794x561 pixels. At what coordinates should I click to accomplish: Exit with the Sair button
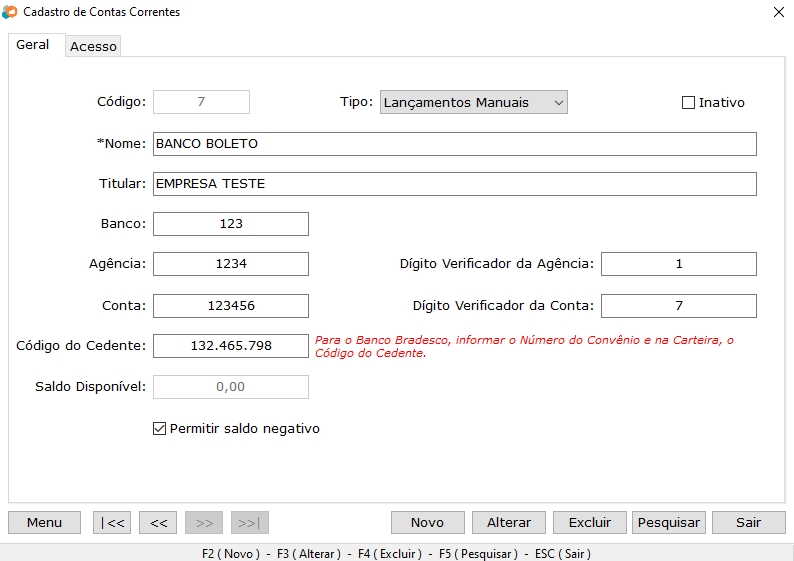tap(749, 523)
